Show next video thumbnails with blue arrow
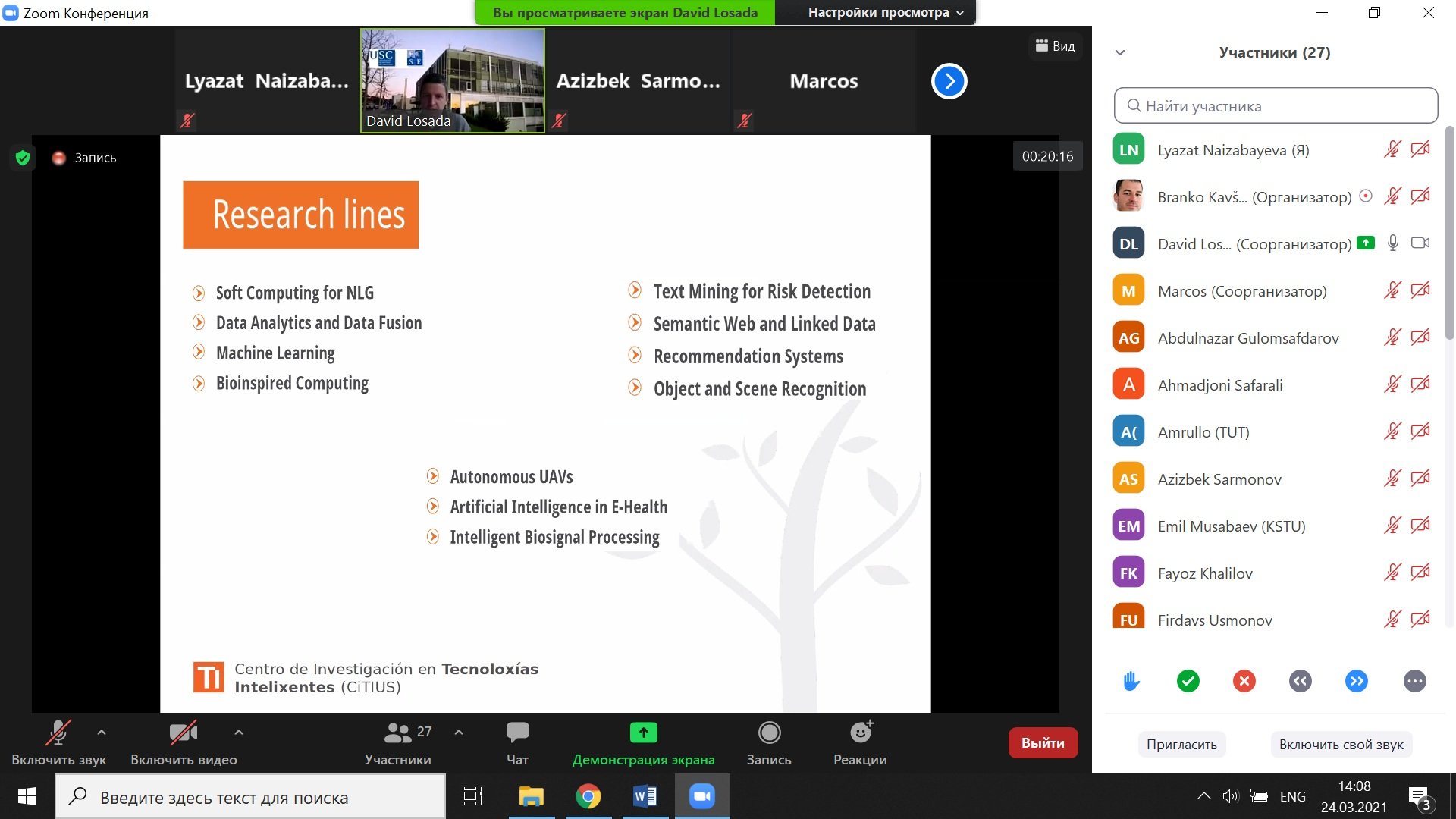The image size is (1456, 819). click(949, 81)
